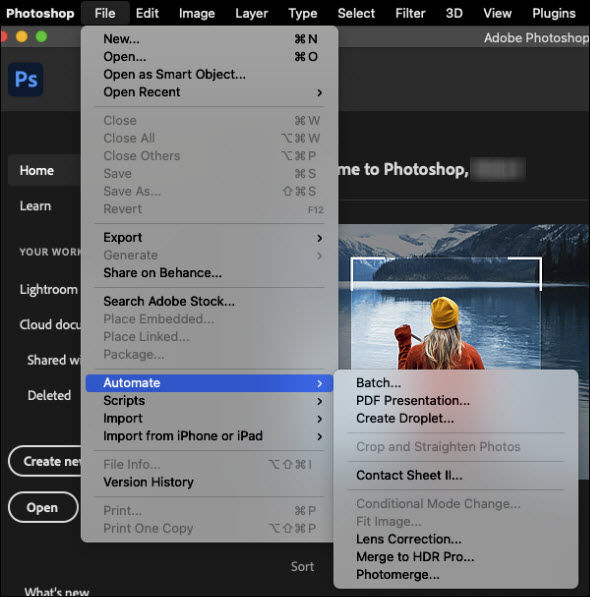
Task: Click the Create new button
Action: (x=45, y=461)
